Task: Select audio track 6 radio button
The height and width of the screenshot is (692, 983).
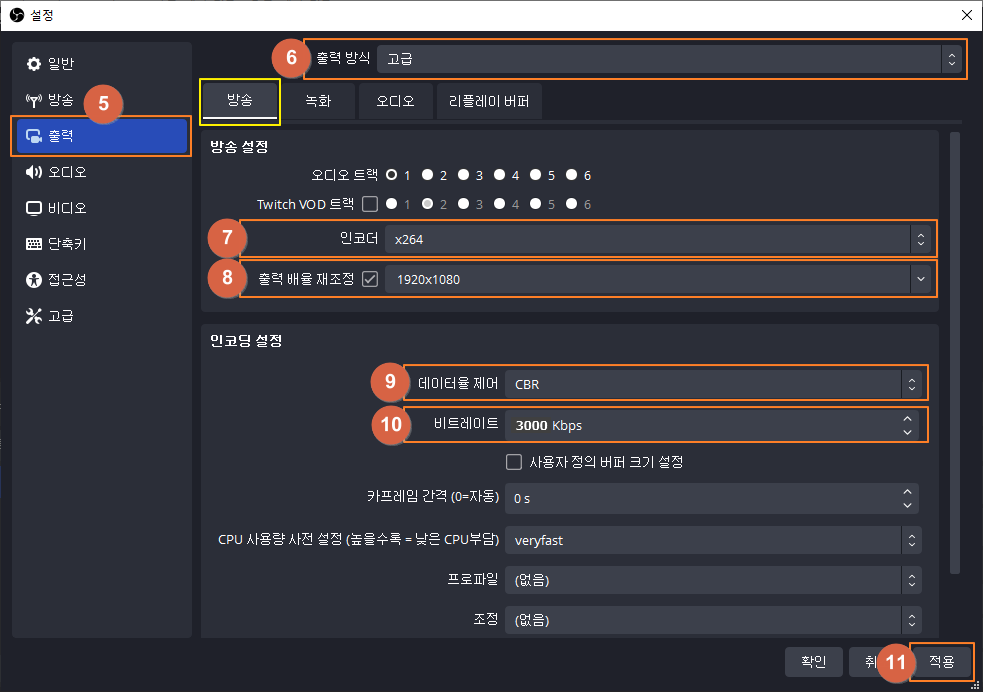Action: (x=572, y=175)
